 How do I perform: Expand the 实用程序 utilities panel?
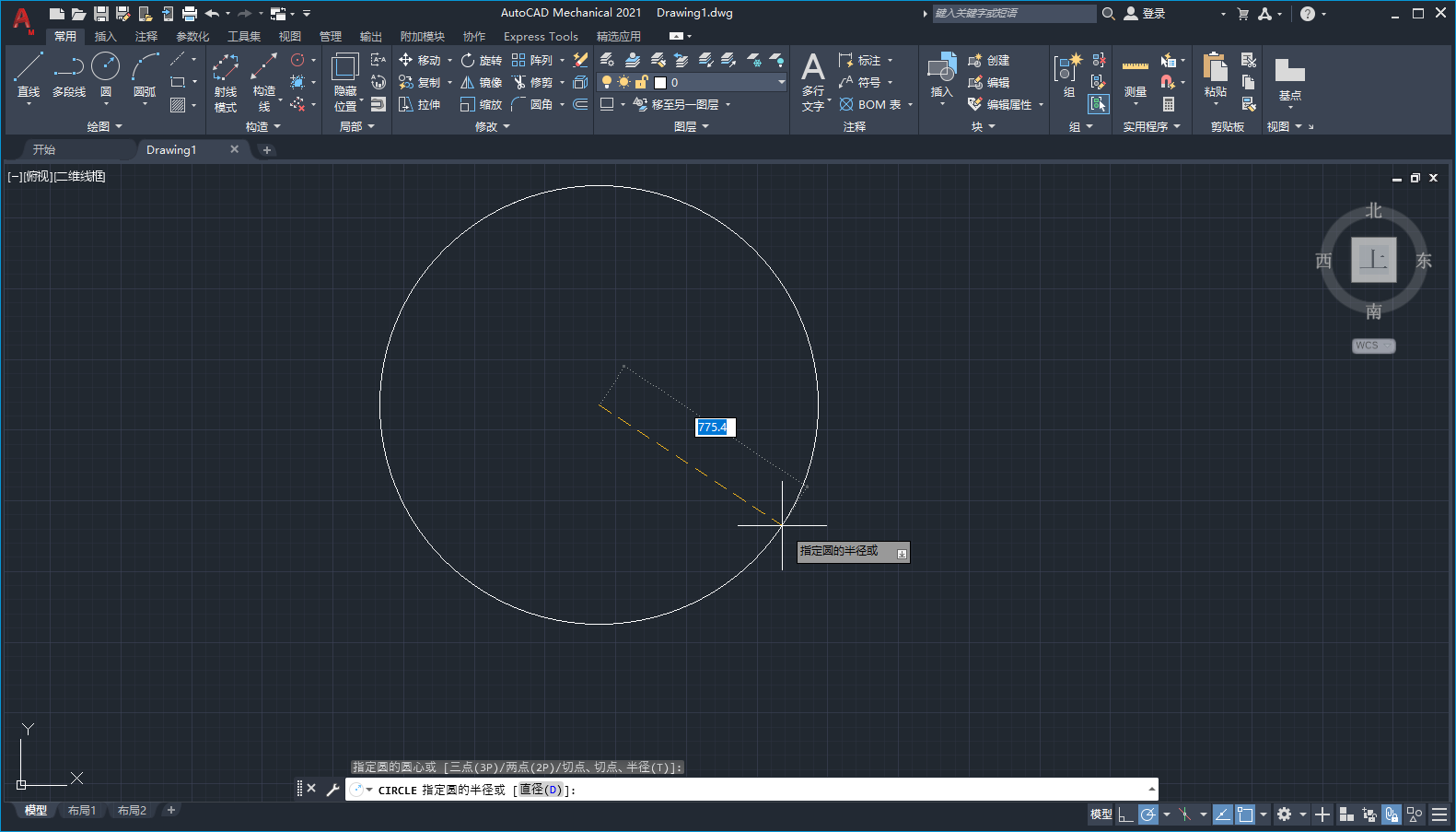tap(1151, 126)
